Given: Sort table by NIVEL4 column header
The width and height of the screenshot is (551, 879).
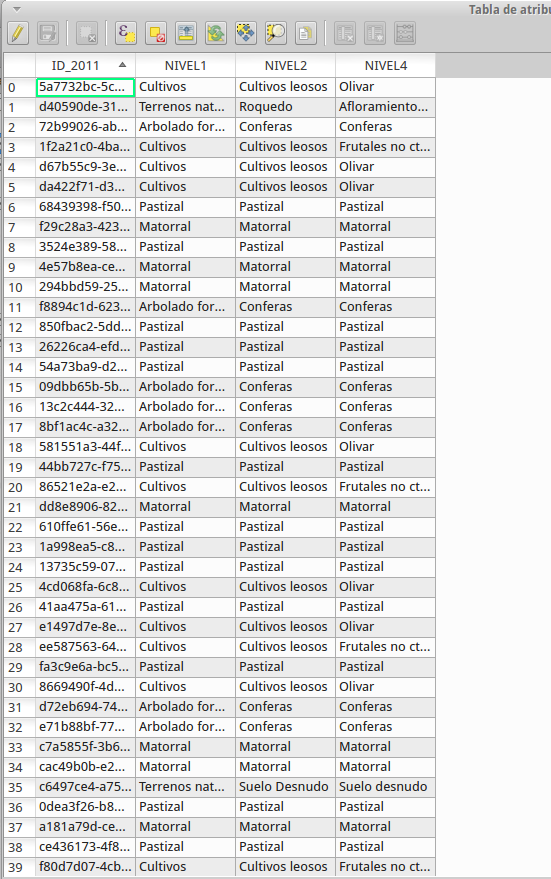Looking at the screenshot, I should [386, 66].
